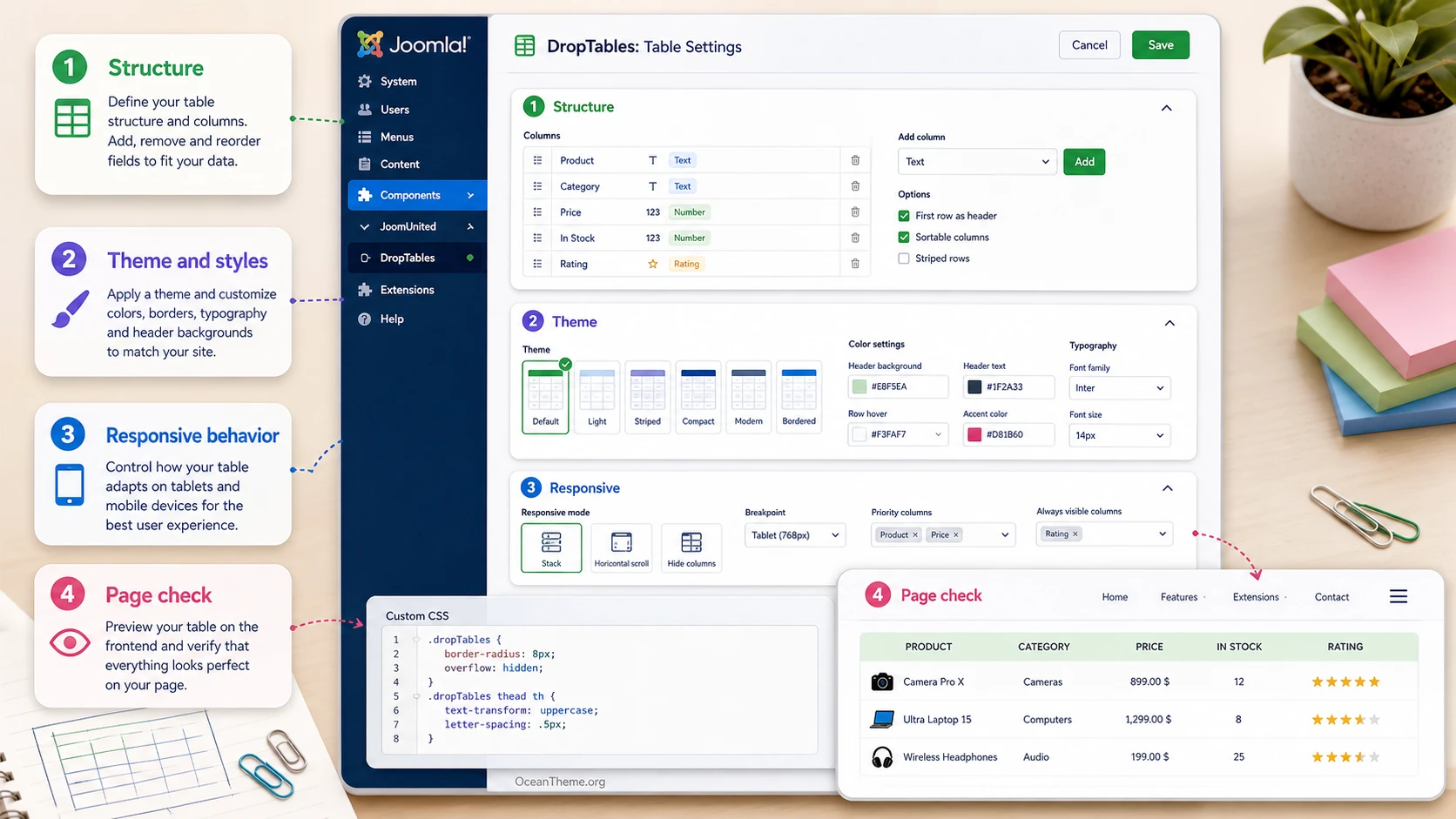Open Contact in the Page check navigation
Screen dimensions: 1456x819
pos(1331,597)
